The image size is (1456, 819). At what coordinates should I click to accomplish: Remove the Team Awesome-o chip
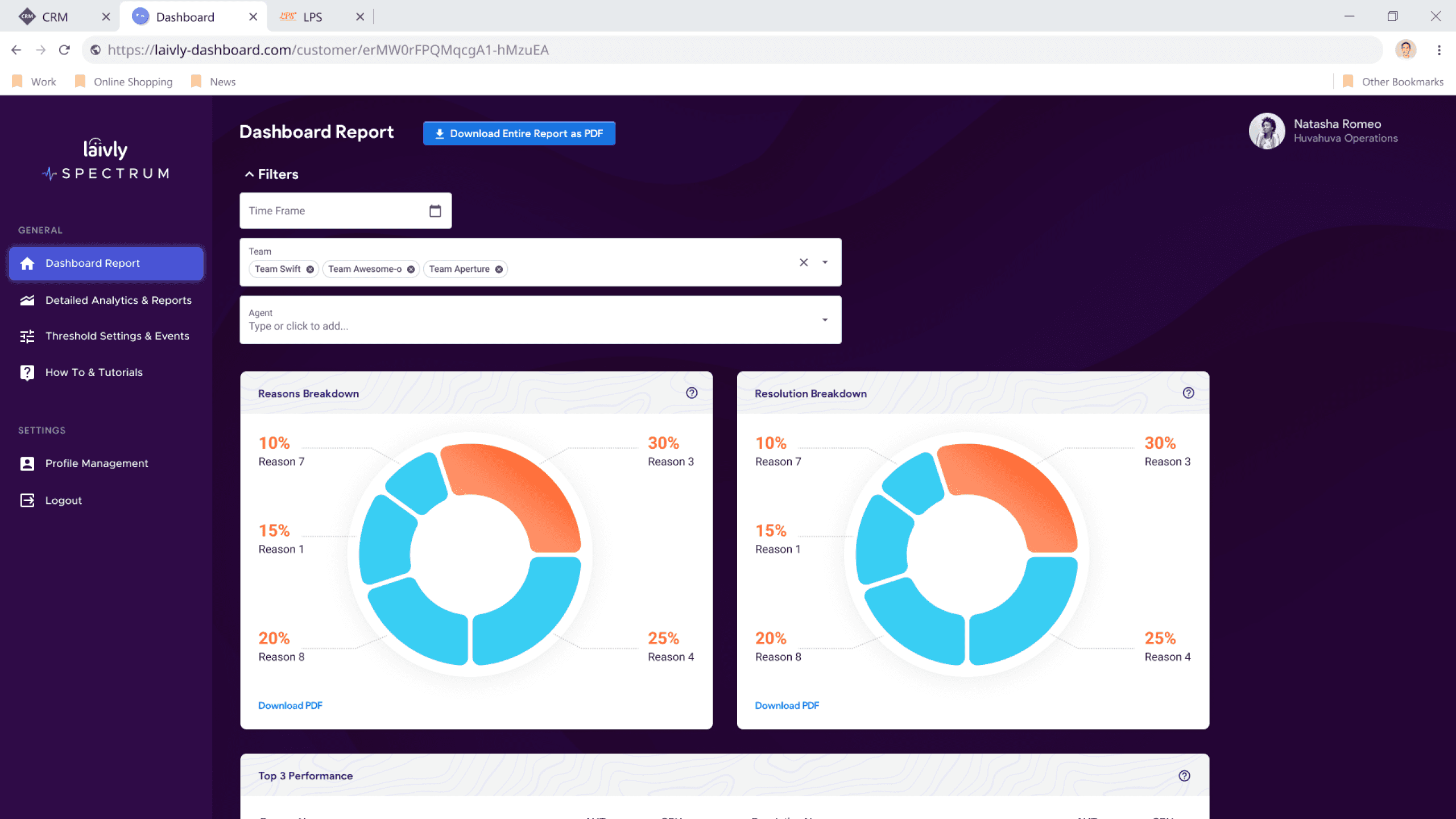point(411,270)
